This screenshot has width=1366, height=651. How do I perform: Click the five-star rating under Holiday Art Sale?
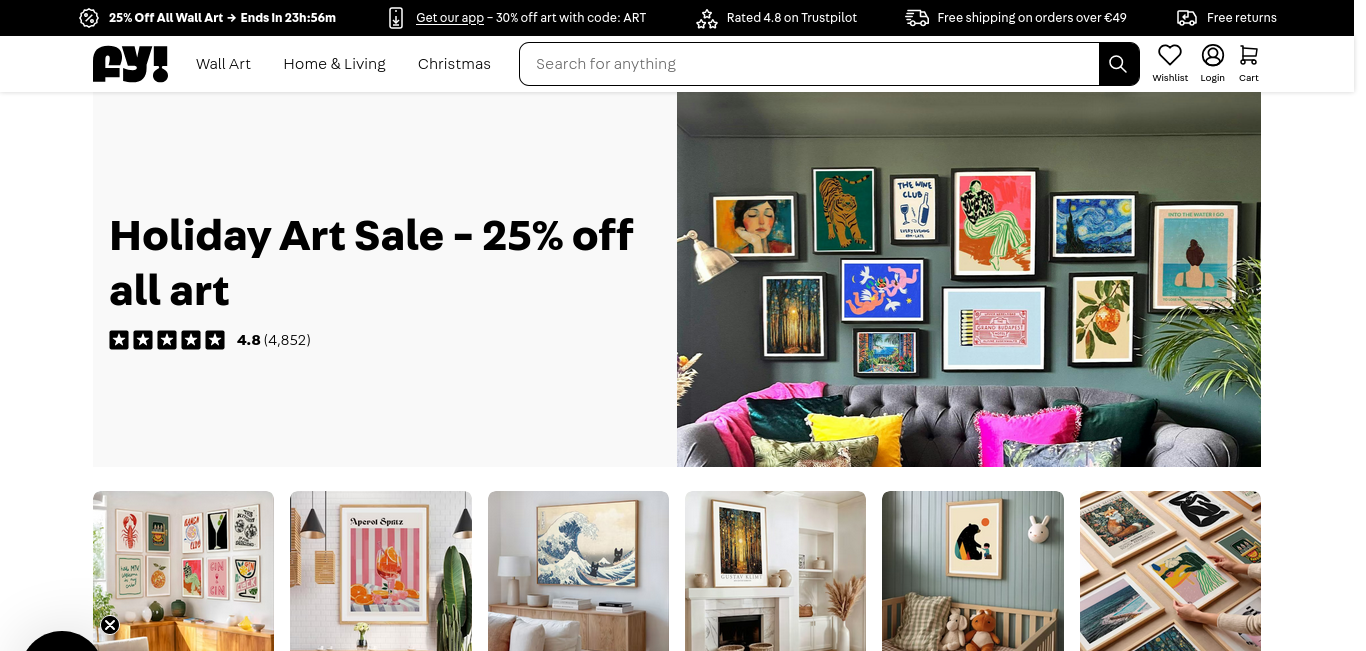pyautogui.click(x=167, y=340)
